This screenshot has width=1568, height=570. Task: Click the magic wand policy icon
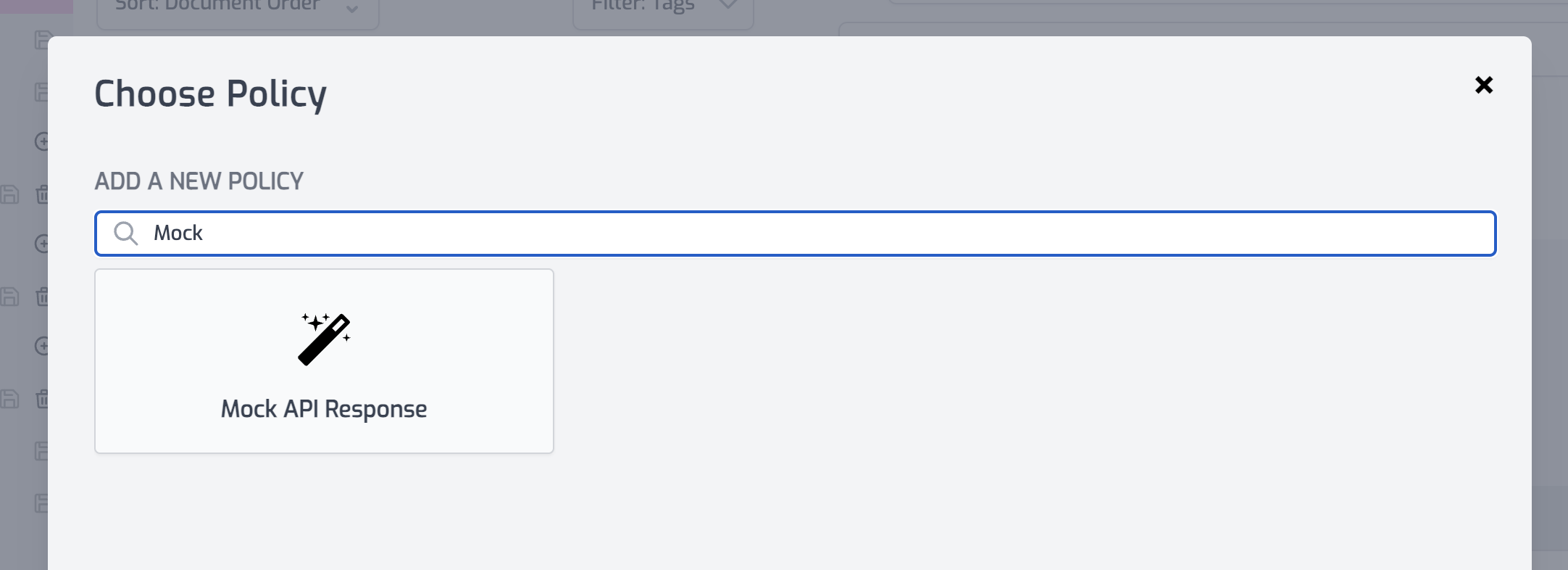324,339
